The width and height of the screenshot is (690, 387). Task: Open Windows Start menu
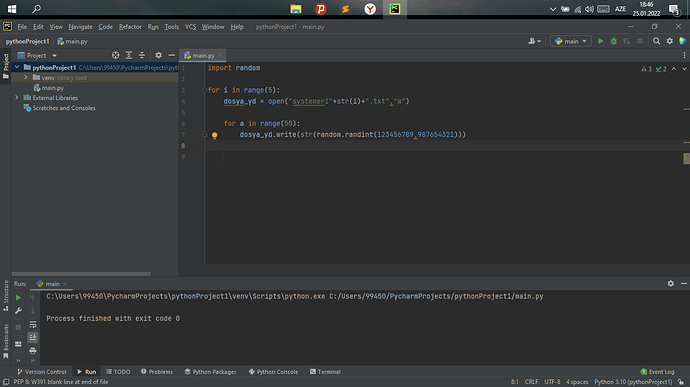coord(12,9)
